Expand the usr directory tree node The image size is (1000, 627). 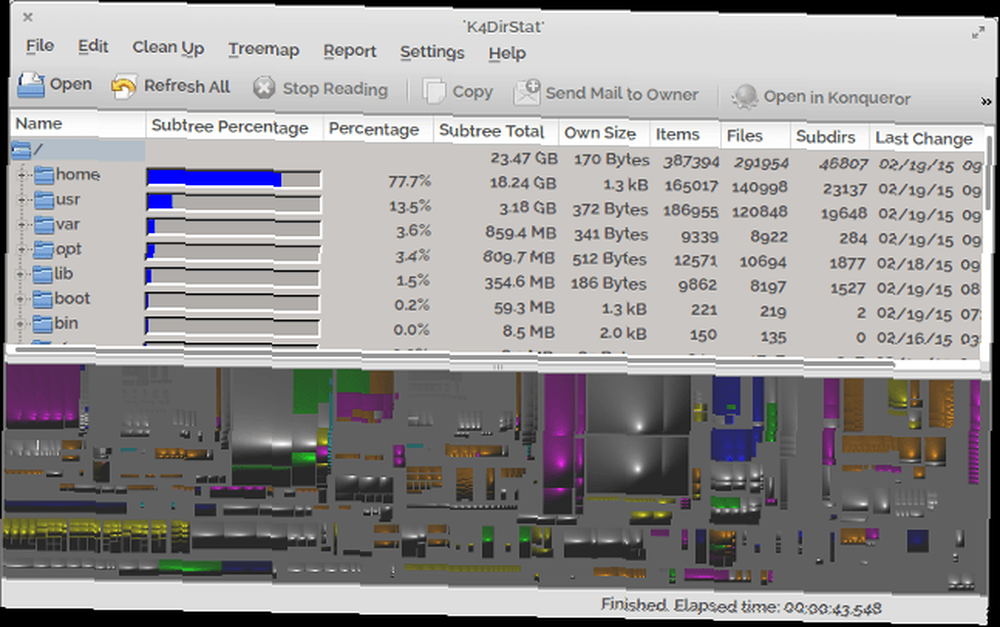pyautogui.click(x=22, y=200)
